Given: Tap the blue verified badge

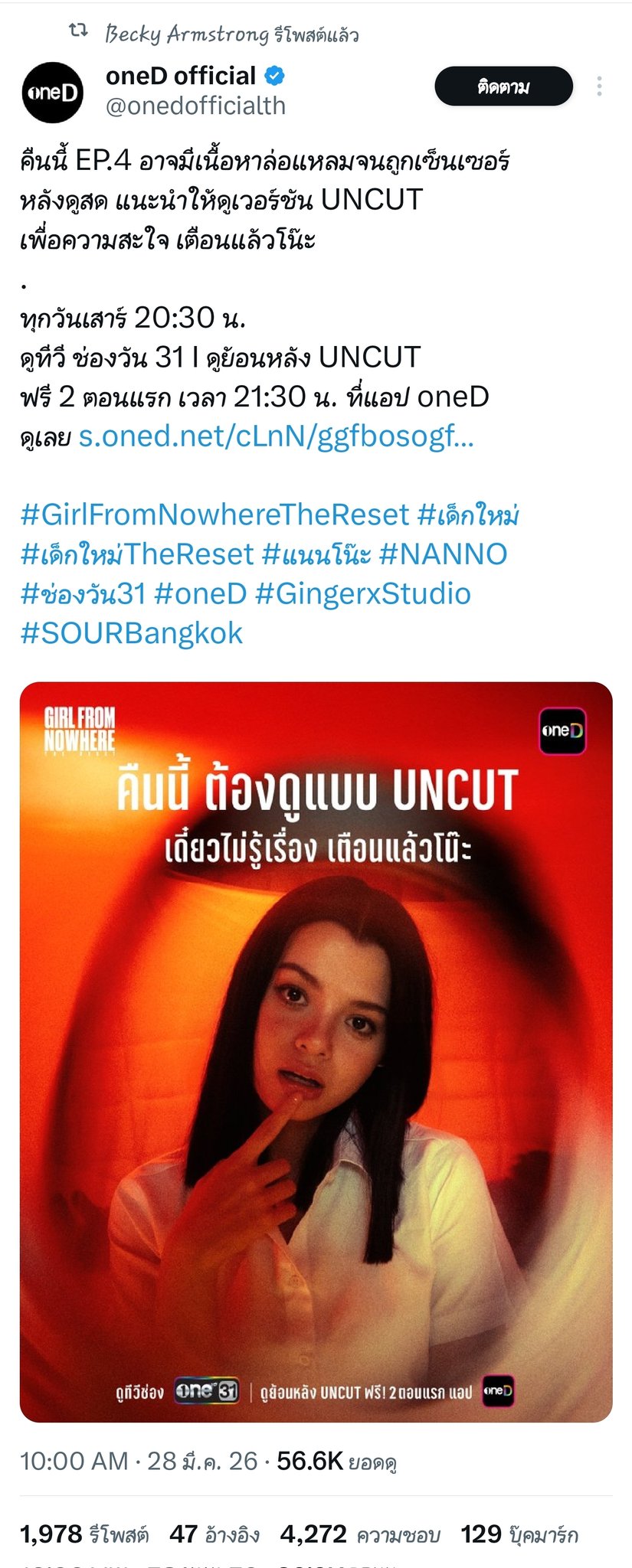Looking at the screenshot, I should click(275, 76).
